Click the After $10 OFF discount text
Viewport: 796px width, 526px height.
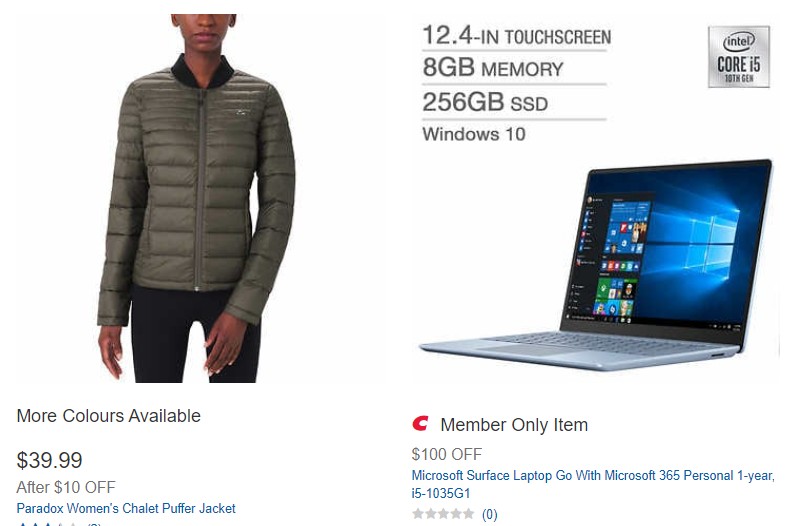66,487
